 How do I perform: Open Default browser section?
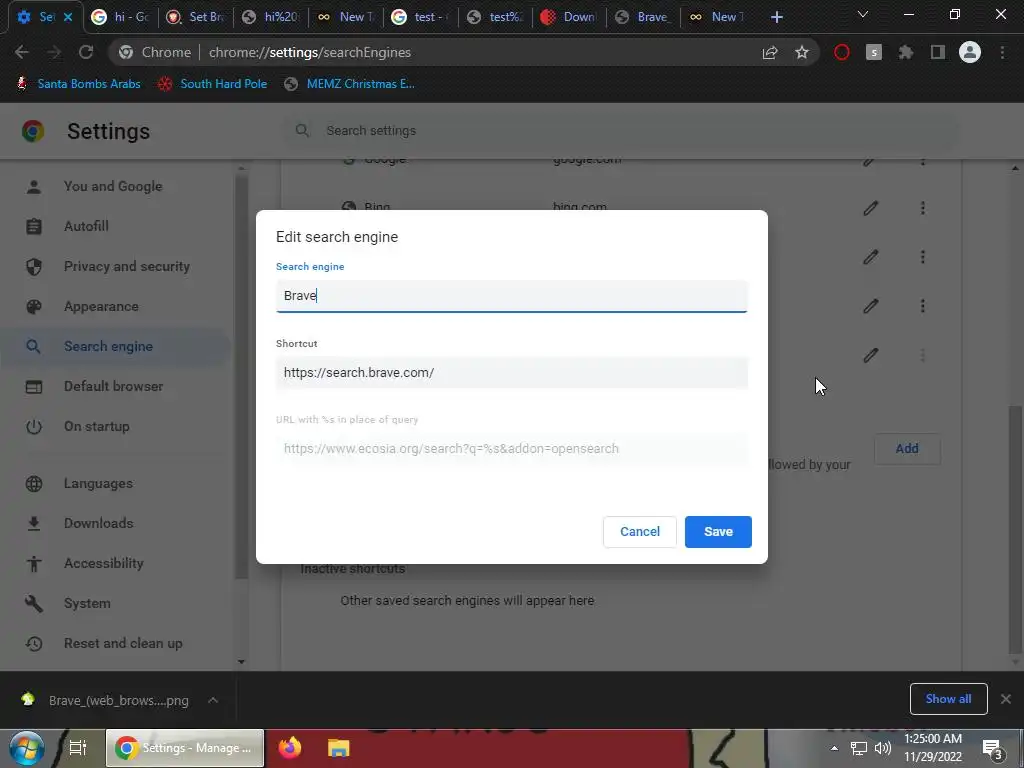pos(113,386)
